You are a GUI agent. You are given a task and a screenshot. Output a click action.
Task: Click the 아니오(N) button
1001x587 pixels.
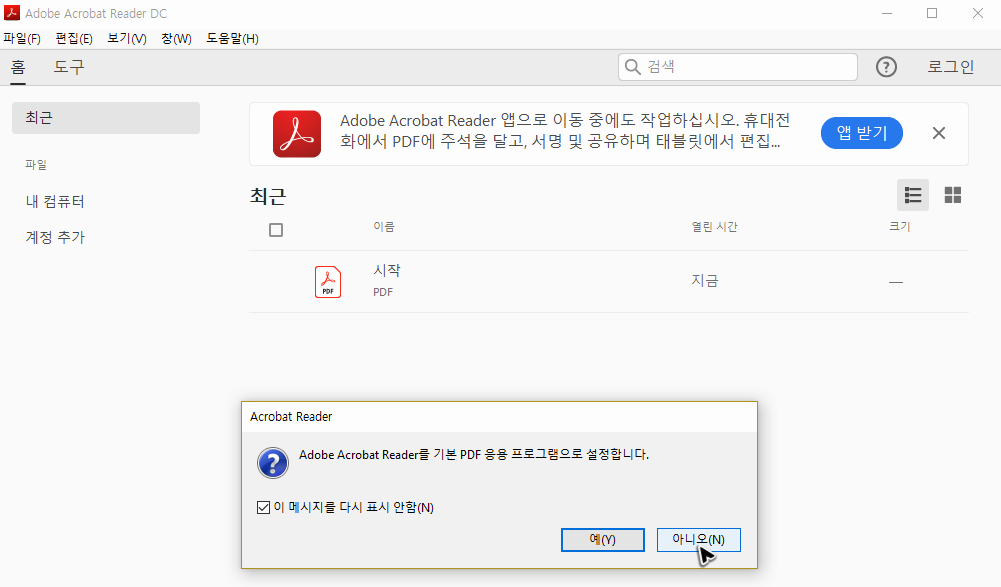(x=698, y=540)
